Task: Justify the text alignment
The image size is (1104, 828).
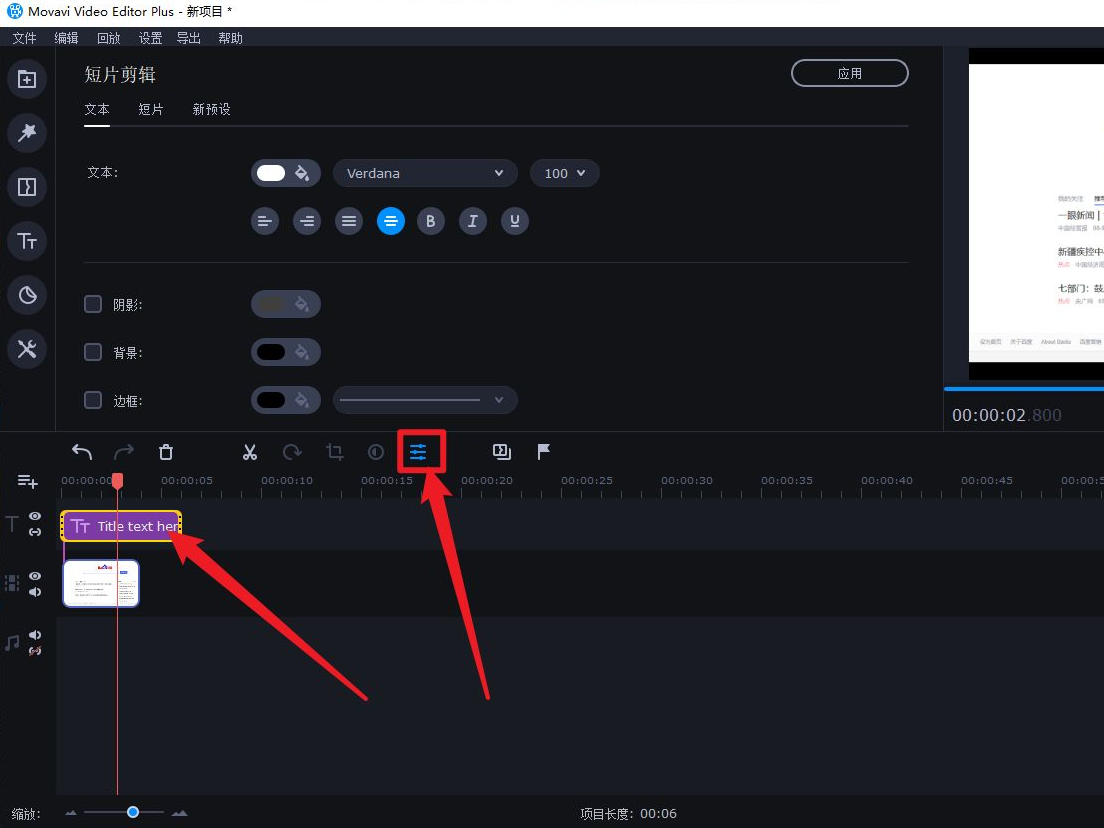Action: tap(349, 221)
